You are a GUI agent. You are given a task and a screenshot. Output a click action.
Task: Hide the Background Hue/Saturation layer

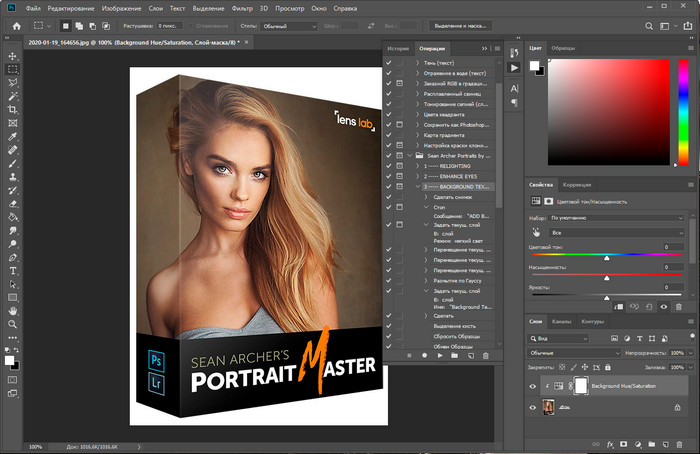[532, 385]
